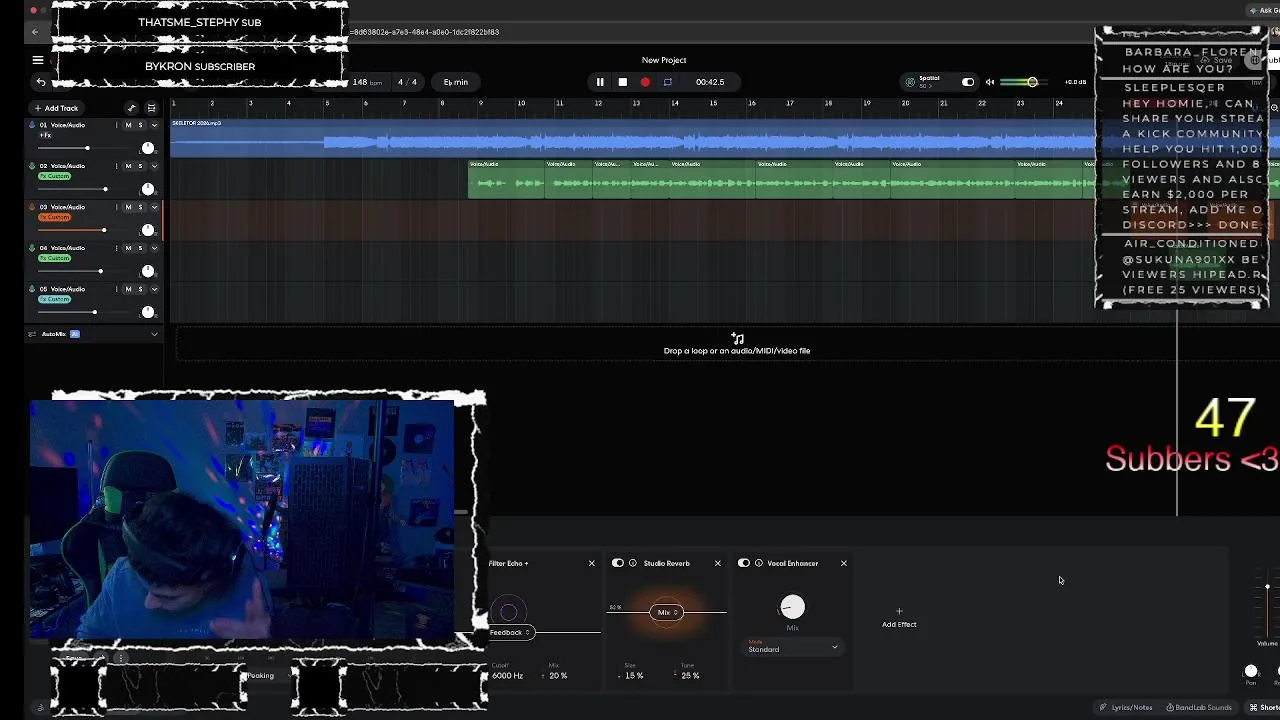
Task: Select the track 01 microphone icon
Action: coord(32,125)
